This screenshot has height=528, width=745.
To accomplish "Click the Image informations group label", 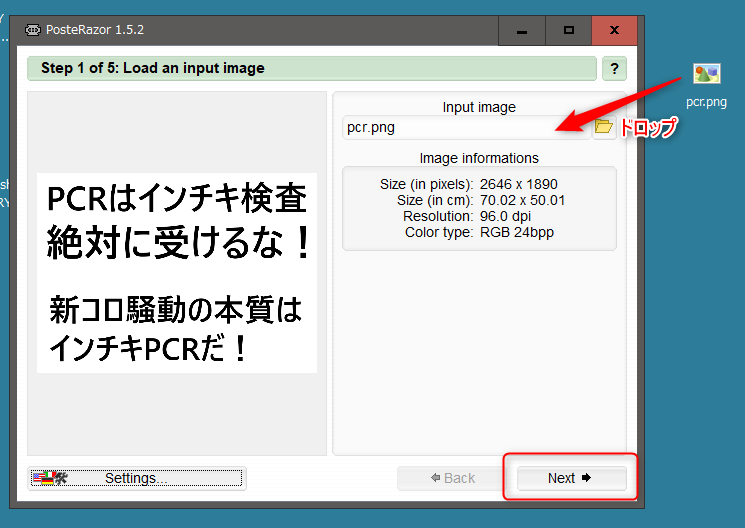I will 479,158.
